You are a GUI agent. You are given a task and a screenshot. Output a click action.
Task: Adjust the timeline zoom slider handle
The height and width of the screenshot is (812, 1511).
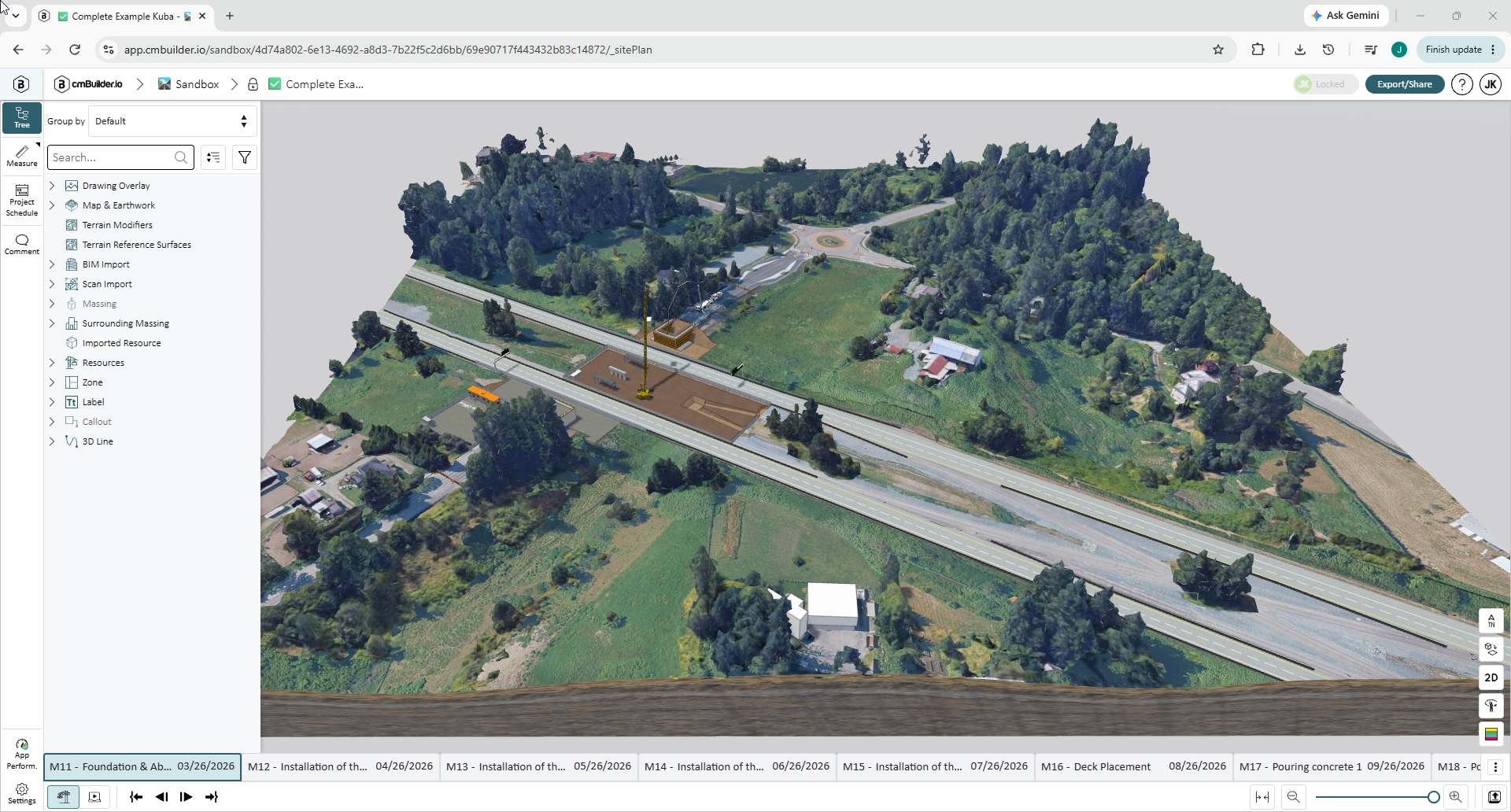pos(1433,797)
